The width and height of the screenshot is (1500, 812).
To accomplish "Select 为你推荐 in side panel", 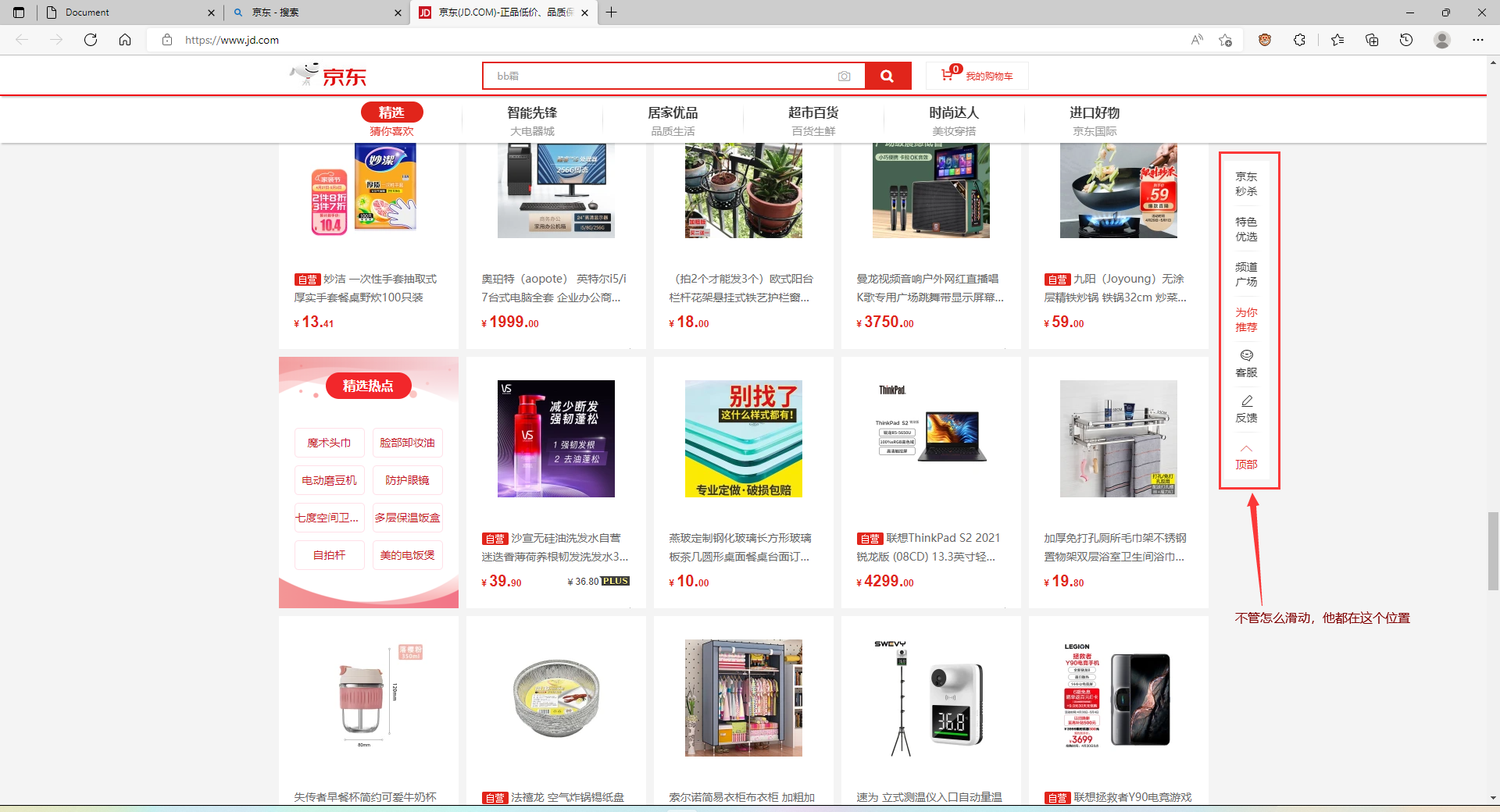I will click(x=1246, y=319).
